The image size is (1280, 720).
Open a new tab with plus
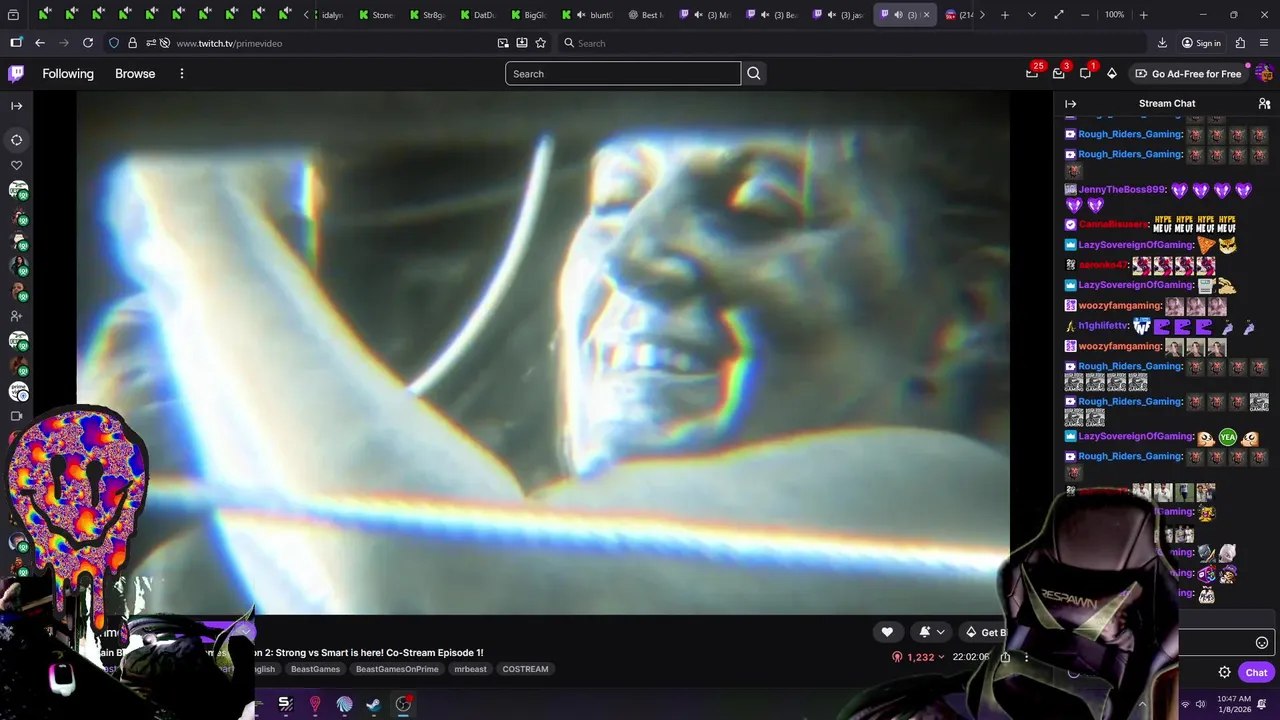tap(1005, 15)
